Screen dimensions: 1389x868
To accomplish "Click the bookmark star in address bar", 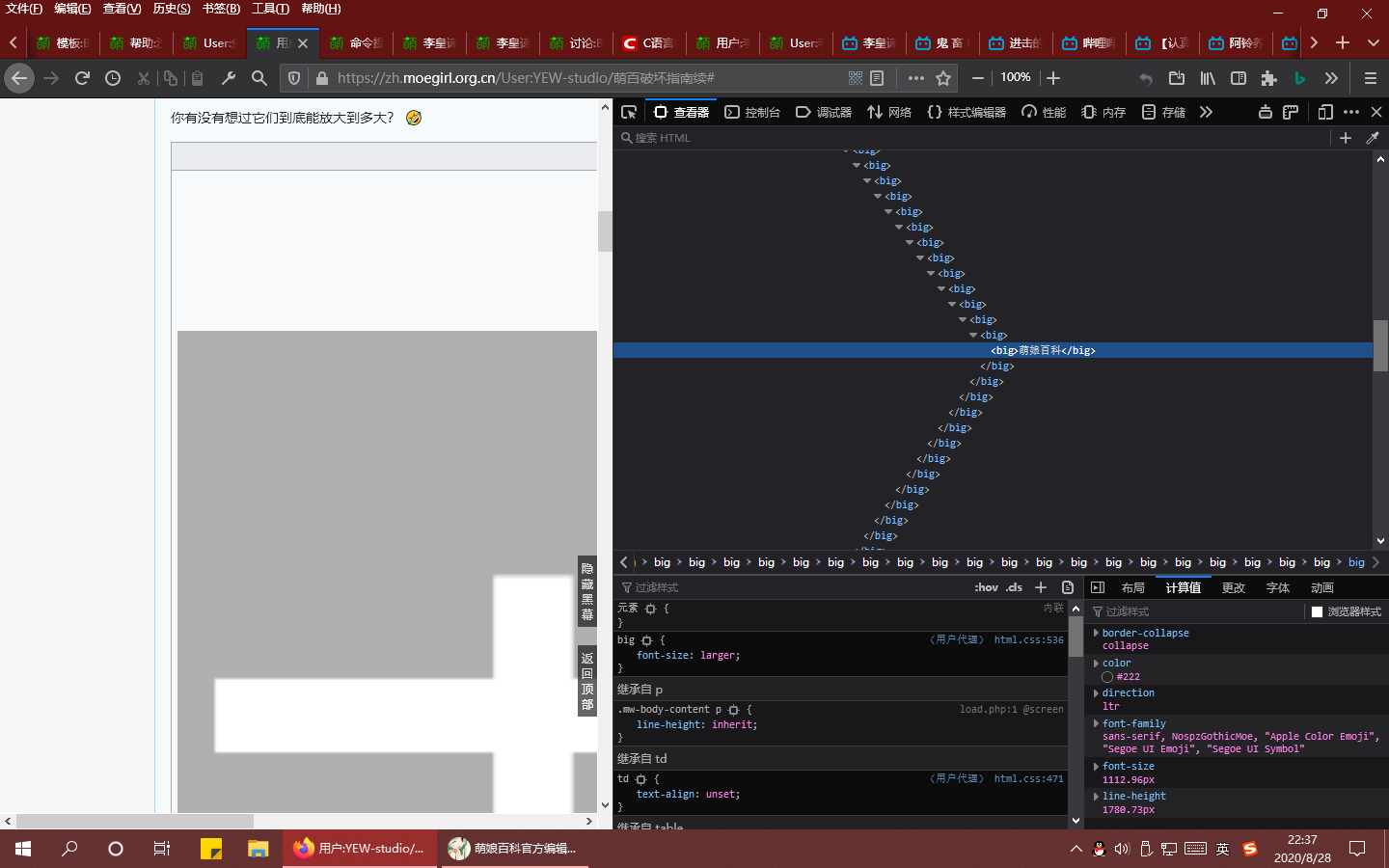I will click(943, 78).
